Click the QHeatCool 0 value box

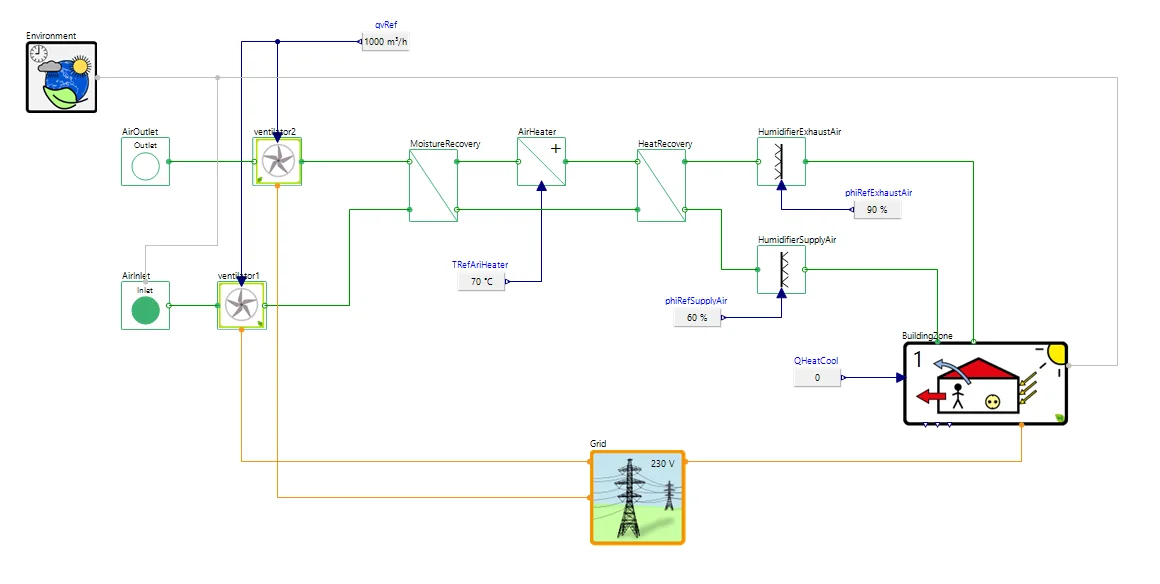[817, 377]
